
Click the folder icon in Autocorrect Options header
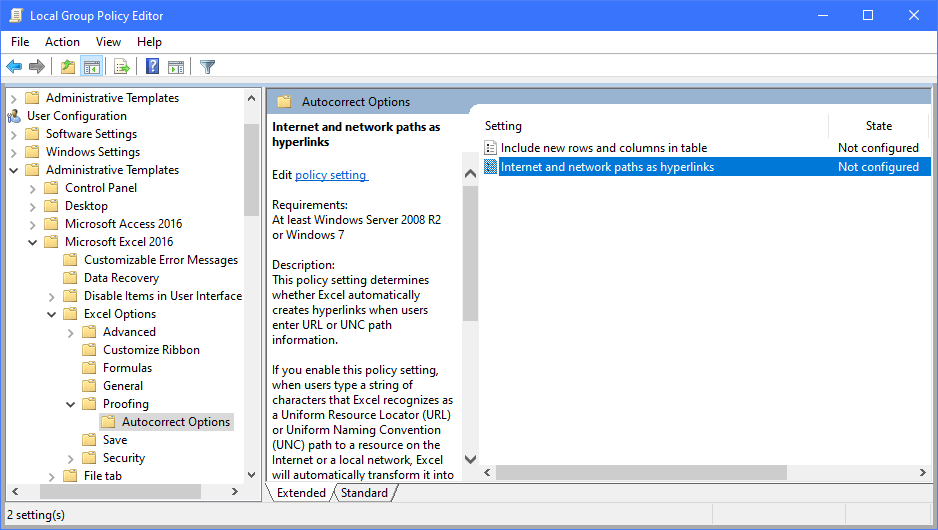click(284, 102)
